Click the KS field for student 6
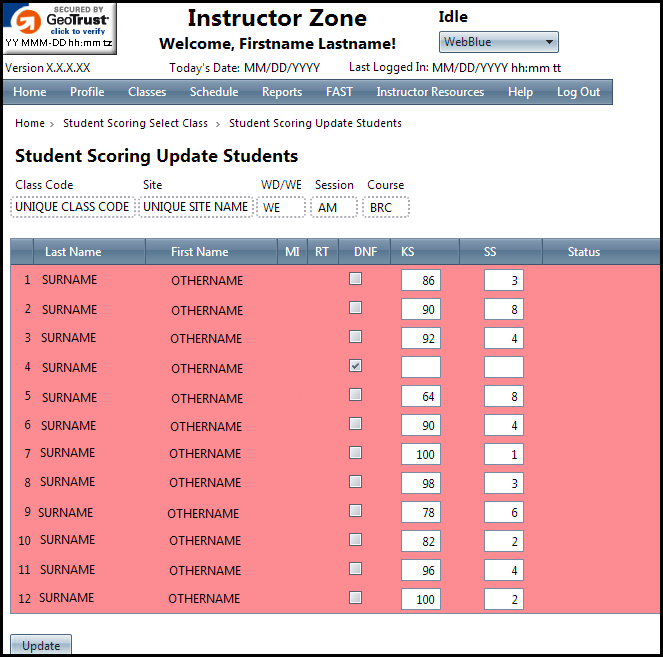The width and height of the screenshot is (663, 657). tap(421, 425)
